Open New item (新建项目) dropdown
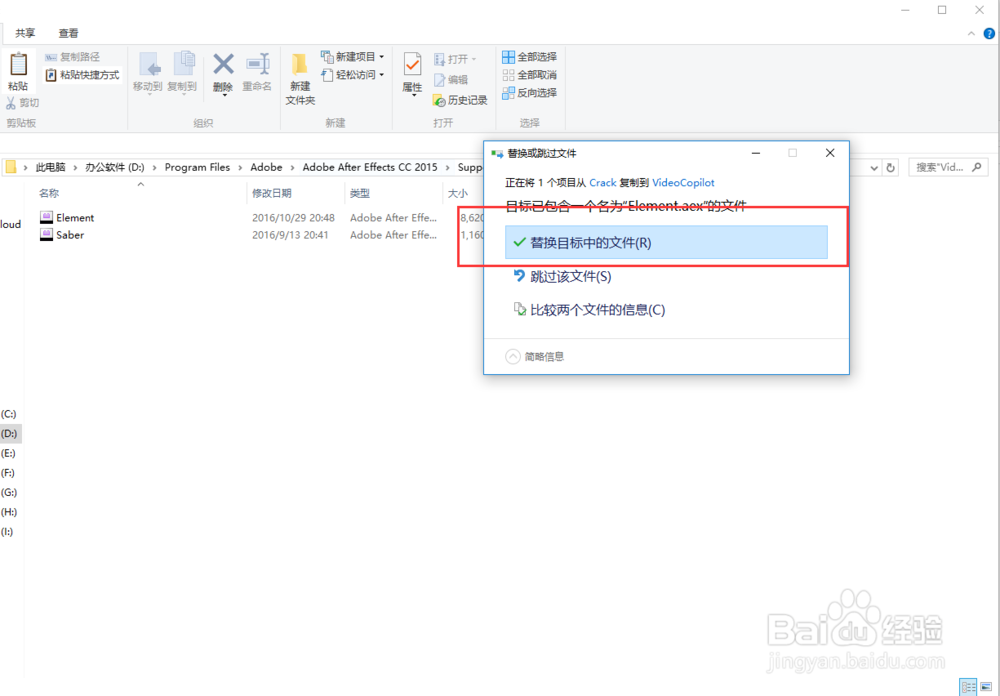 (x=353, y=57)
